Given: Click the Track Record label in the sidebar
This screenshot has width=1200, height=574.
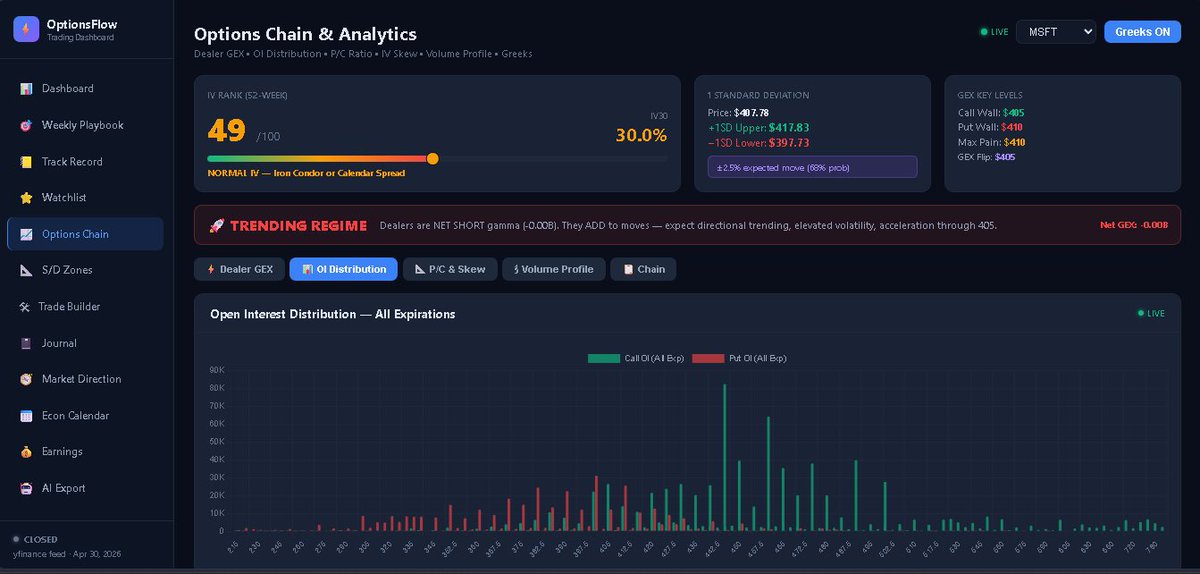Looking at the screenshot, I should pyautogui.click(x=72, y=162).
